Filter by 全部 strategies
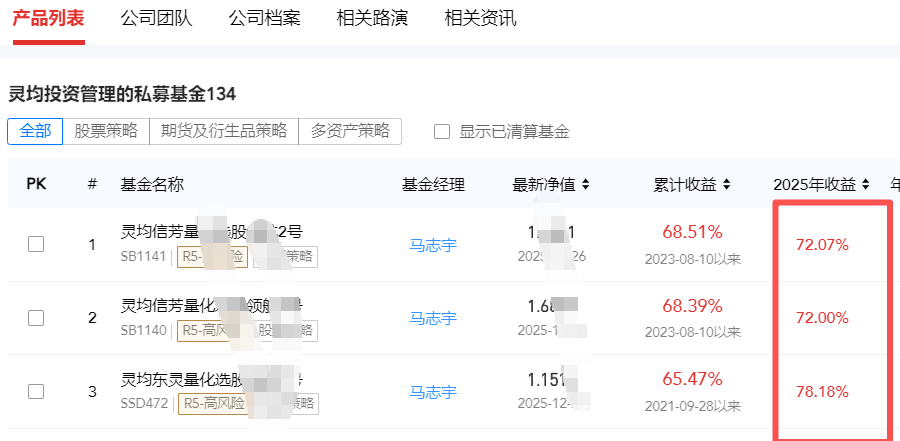 (x=35, y=131)
